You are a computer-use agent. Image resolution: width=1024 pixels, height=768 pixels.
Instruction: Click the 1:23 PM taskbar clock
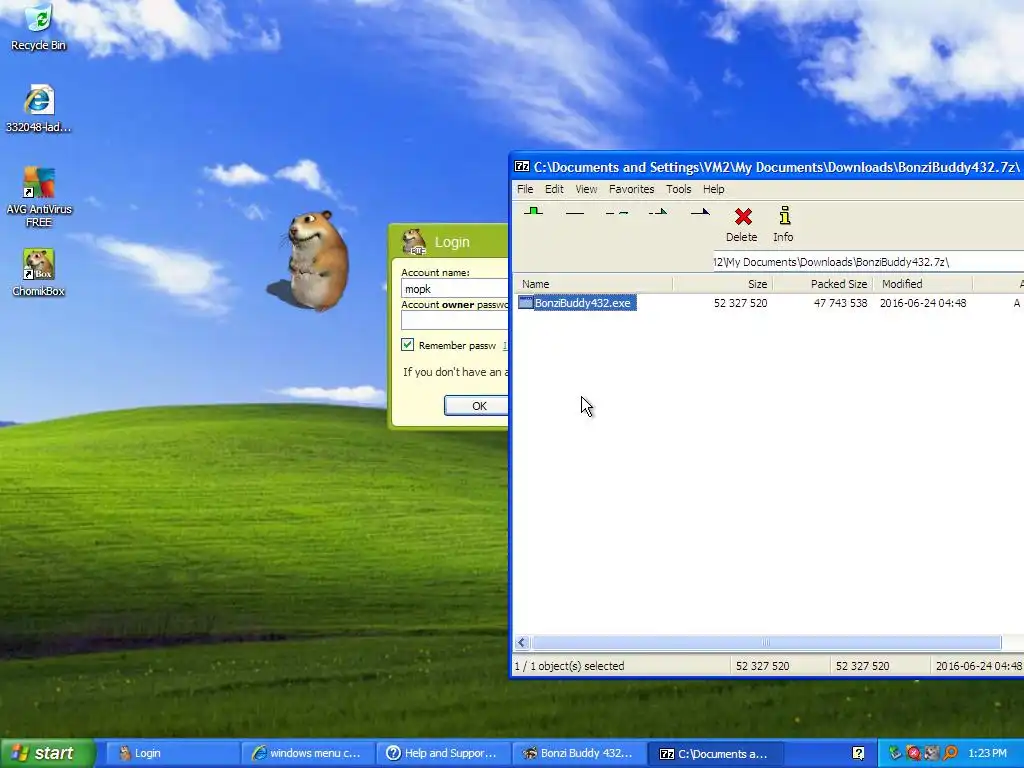987,753
